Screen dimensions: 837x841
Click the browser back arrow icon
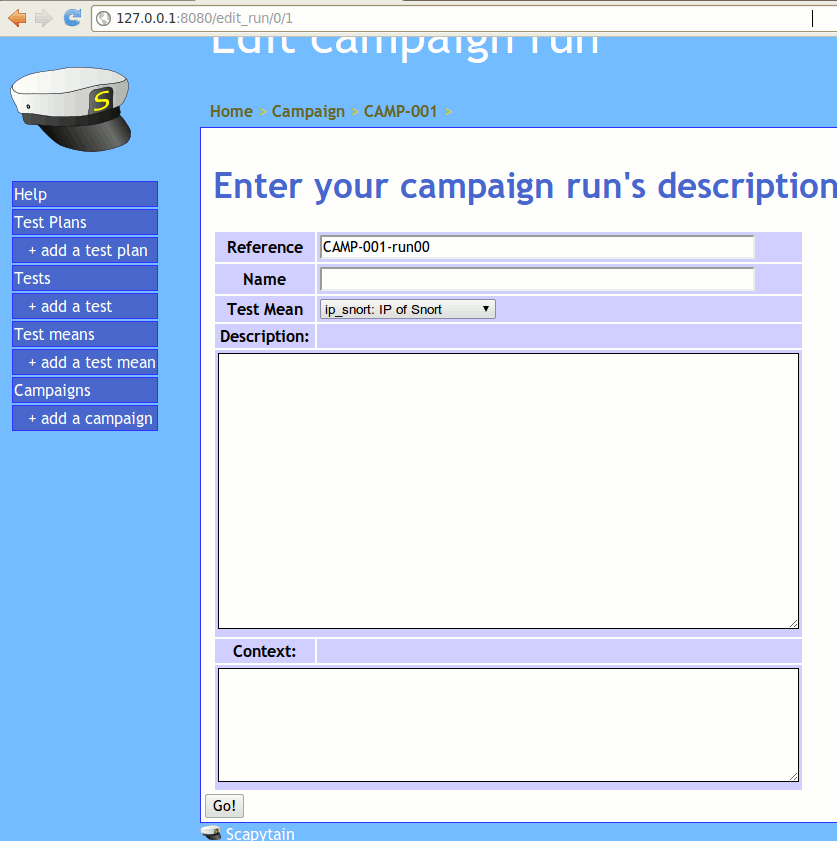tap(17, 17)
